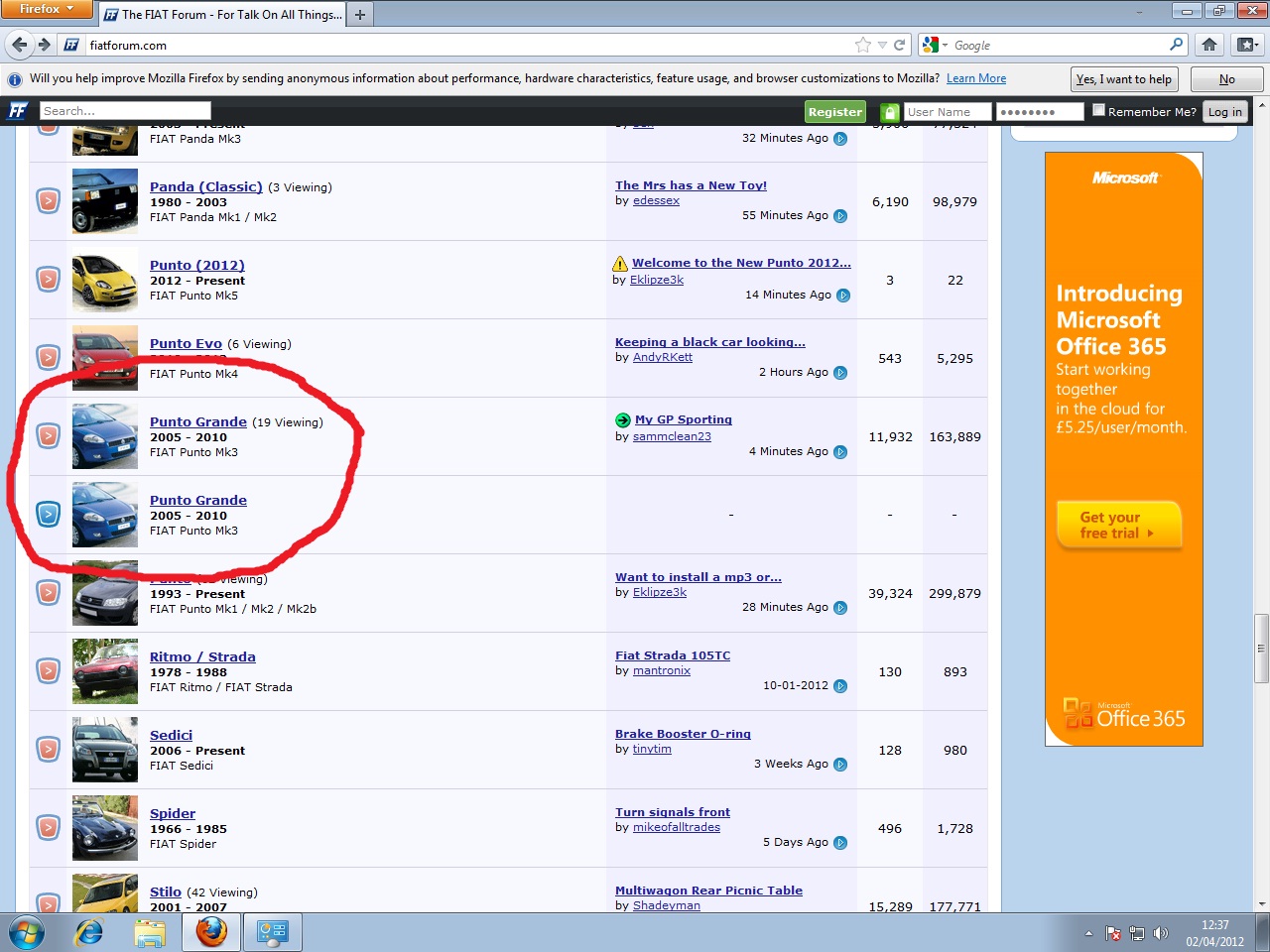Click the vertical page scrollbar thumb

point(1262,649)
